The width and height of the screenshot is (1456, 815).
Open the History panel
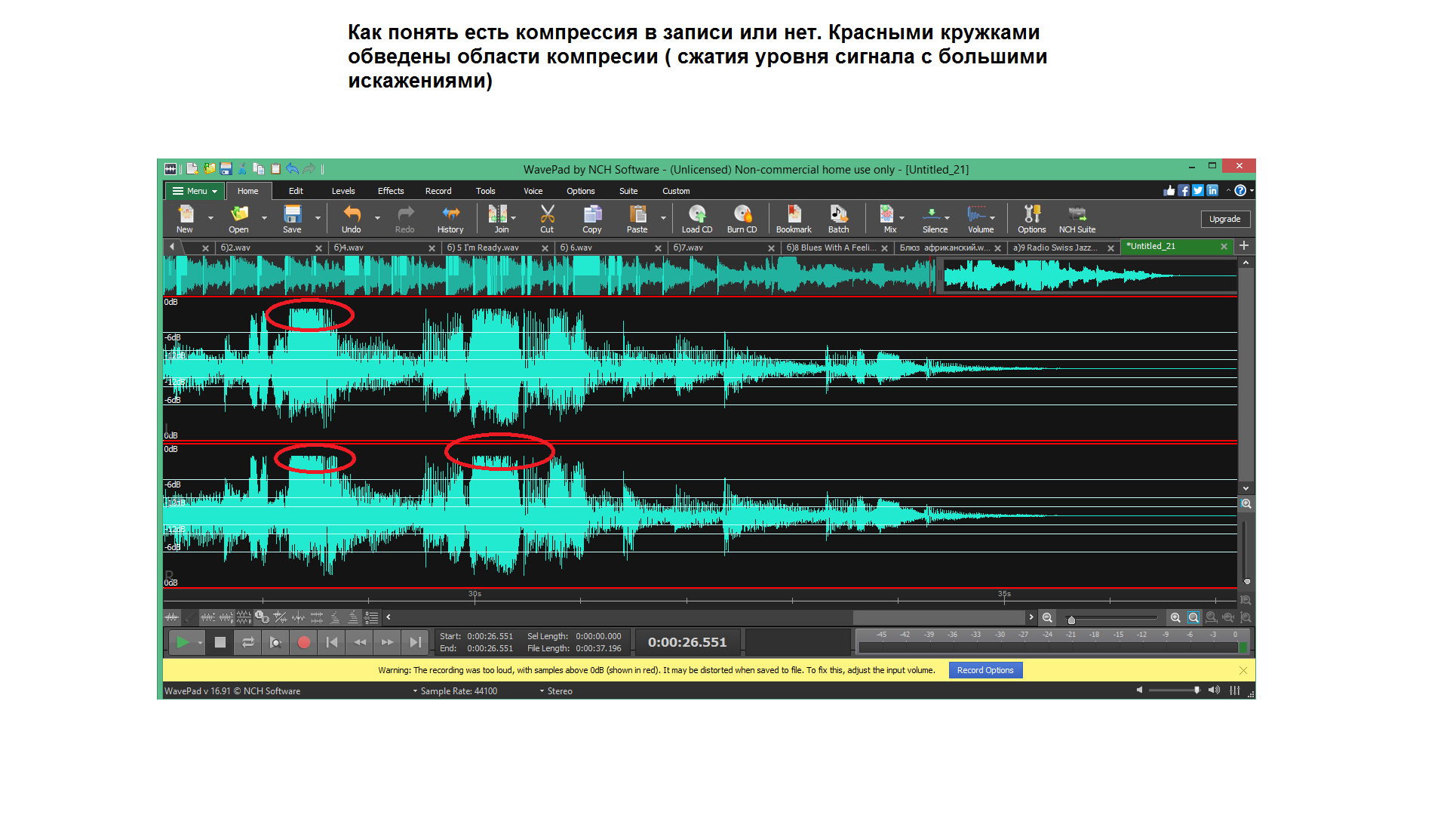(x=450, y=219)
